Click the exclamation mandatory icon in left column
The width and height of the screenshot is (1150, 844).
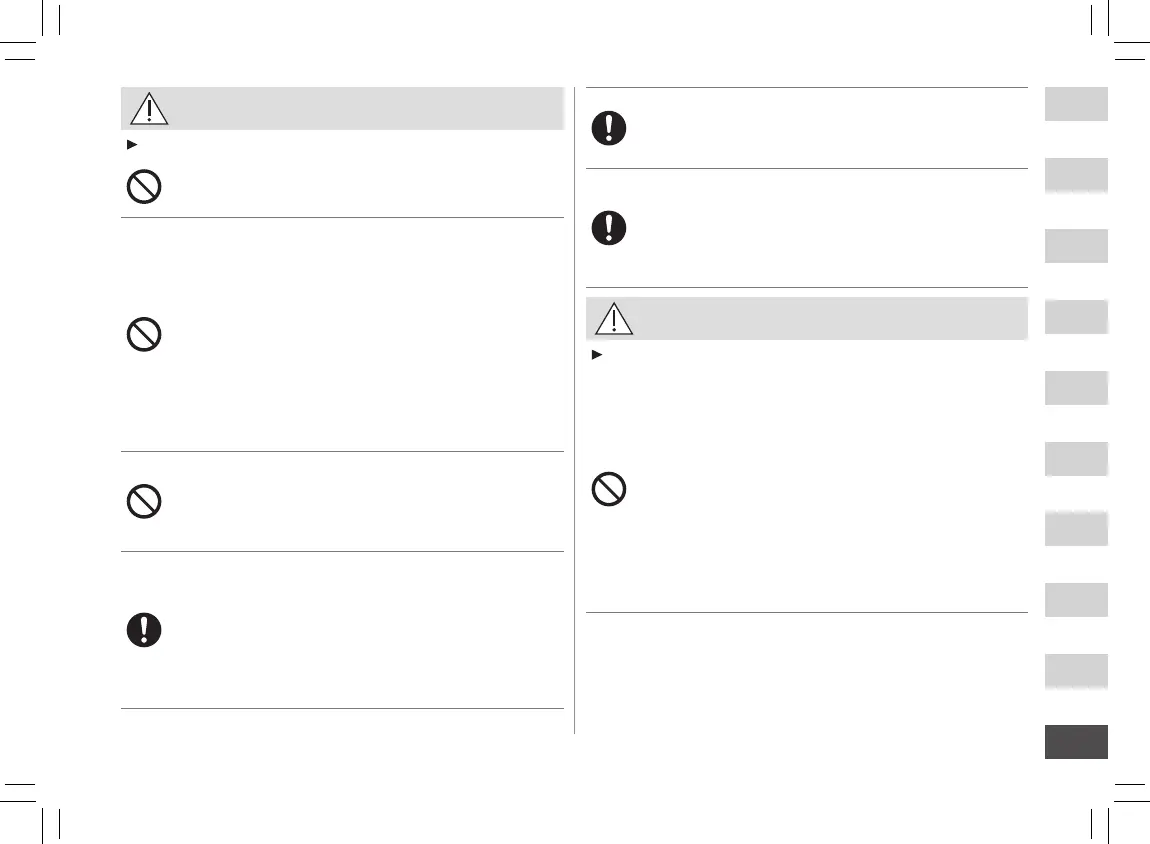pos(144,629)
